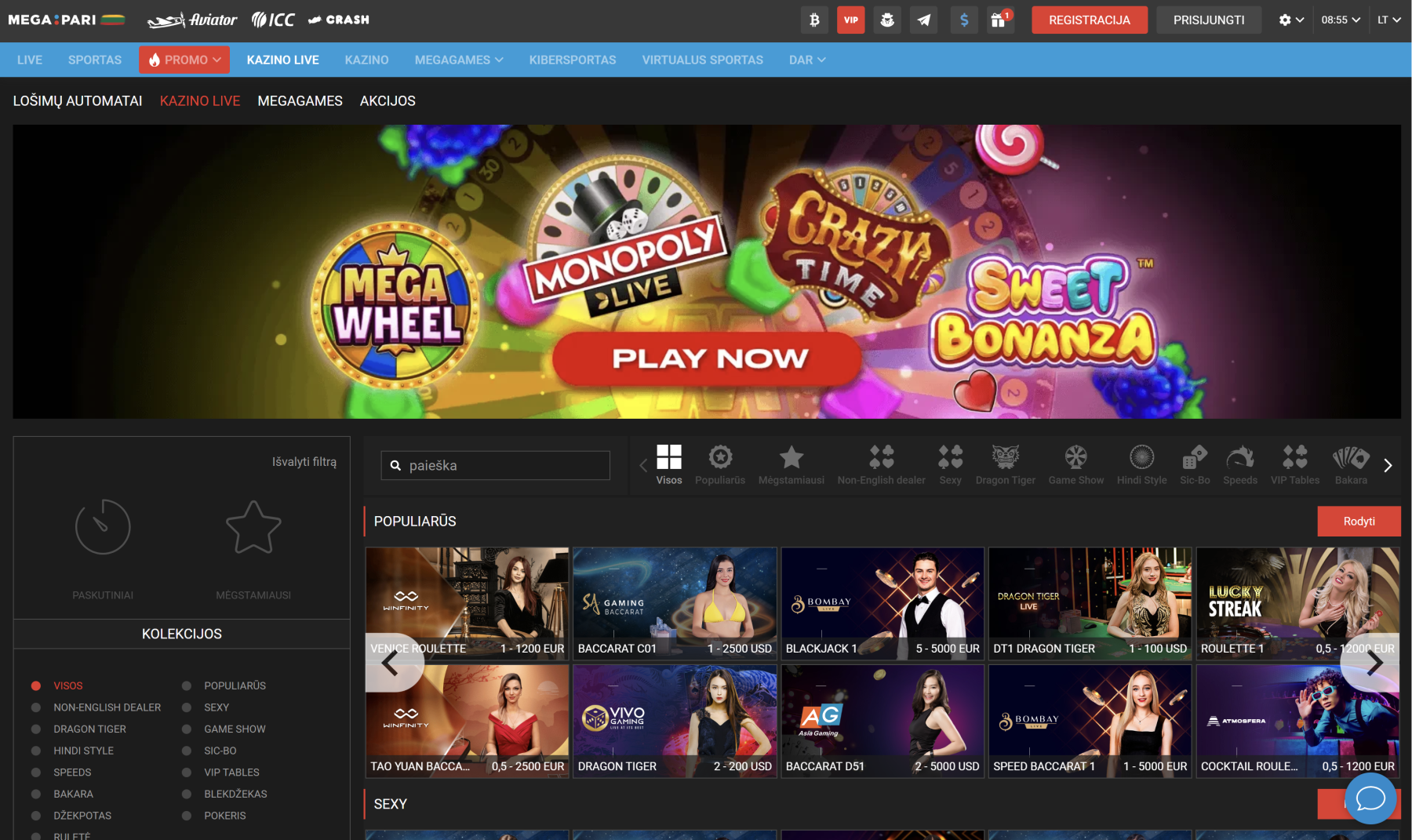The width and height of the screenshot is (1412, 840).
Task: Open the gift box bonus icon
Action: (1000, 20)
